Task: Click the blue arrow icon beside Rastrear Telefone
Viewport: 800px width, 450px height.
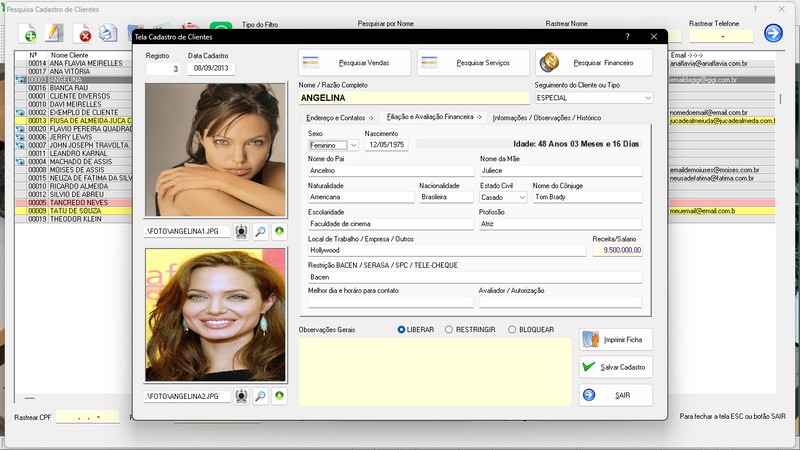Action: pyautogui.click(x=773, y=34)
